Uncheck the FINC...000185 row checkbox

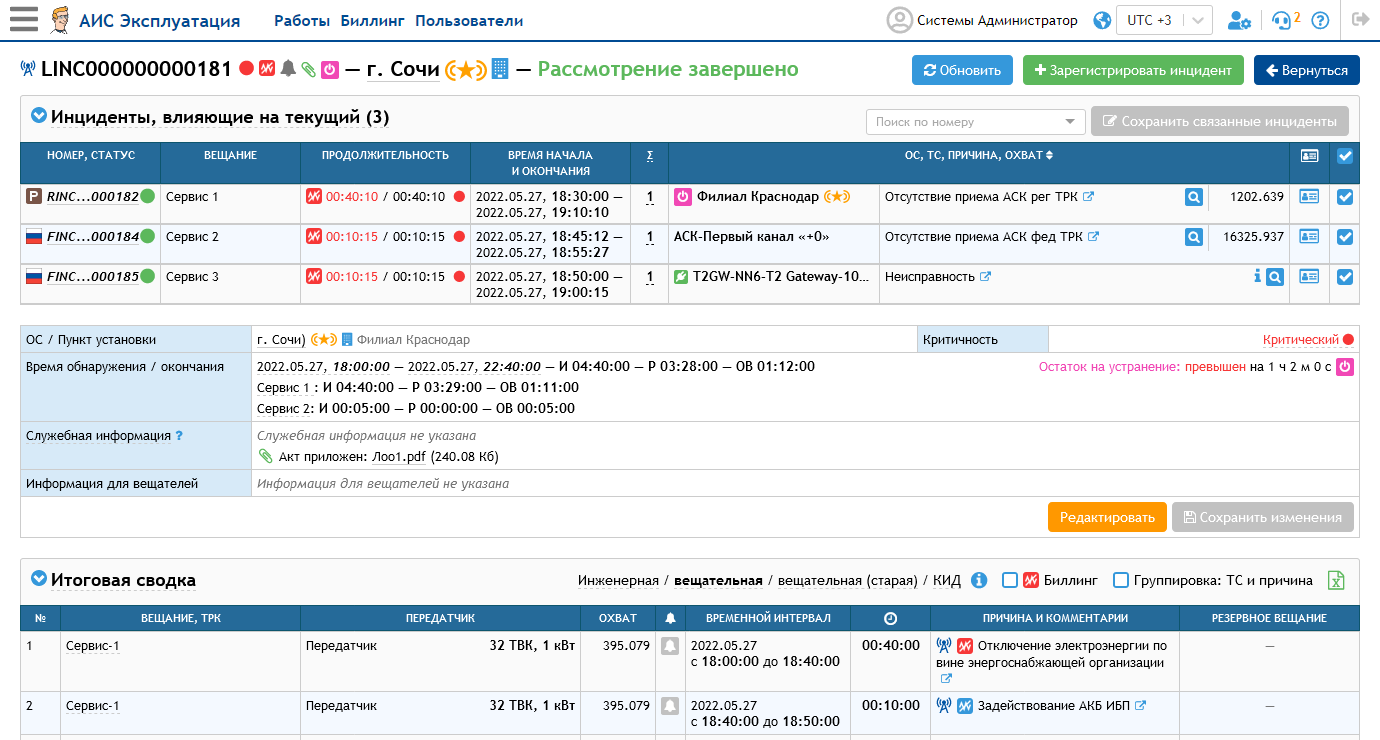(x=1345, y=277)
